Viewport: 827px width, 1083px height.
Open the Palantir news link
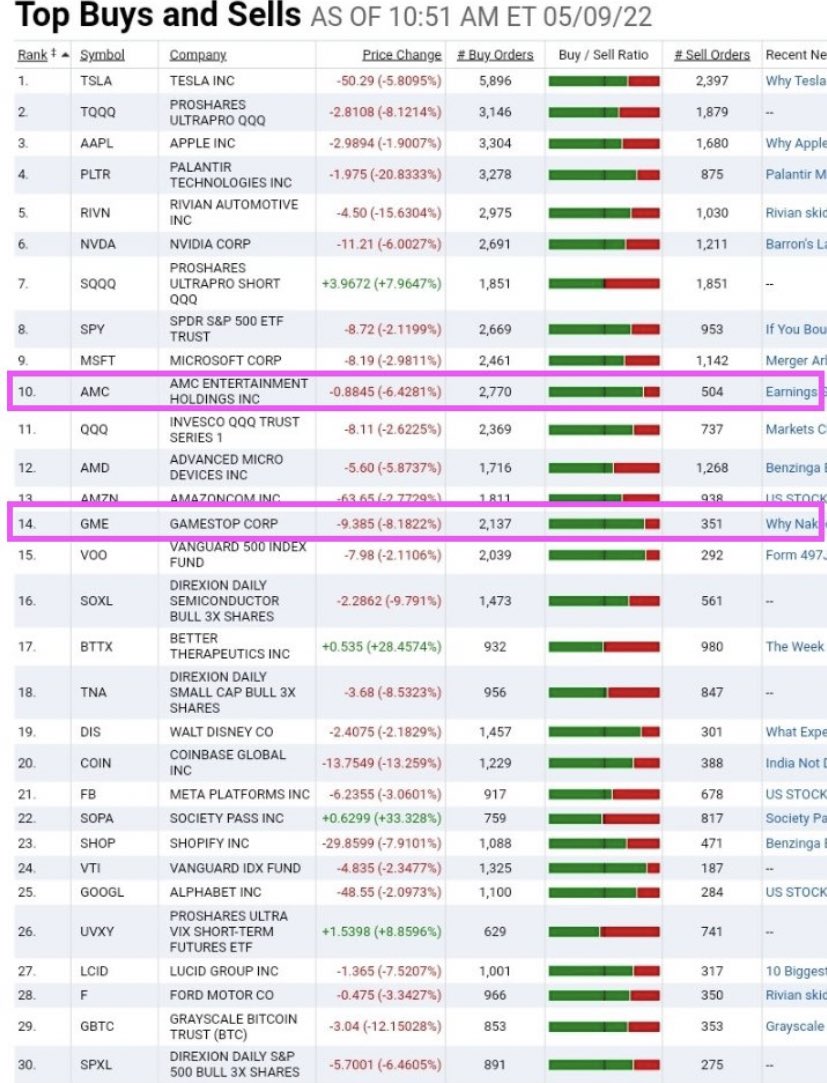pos(796,174)
